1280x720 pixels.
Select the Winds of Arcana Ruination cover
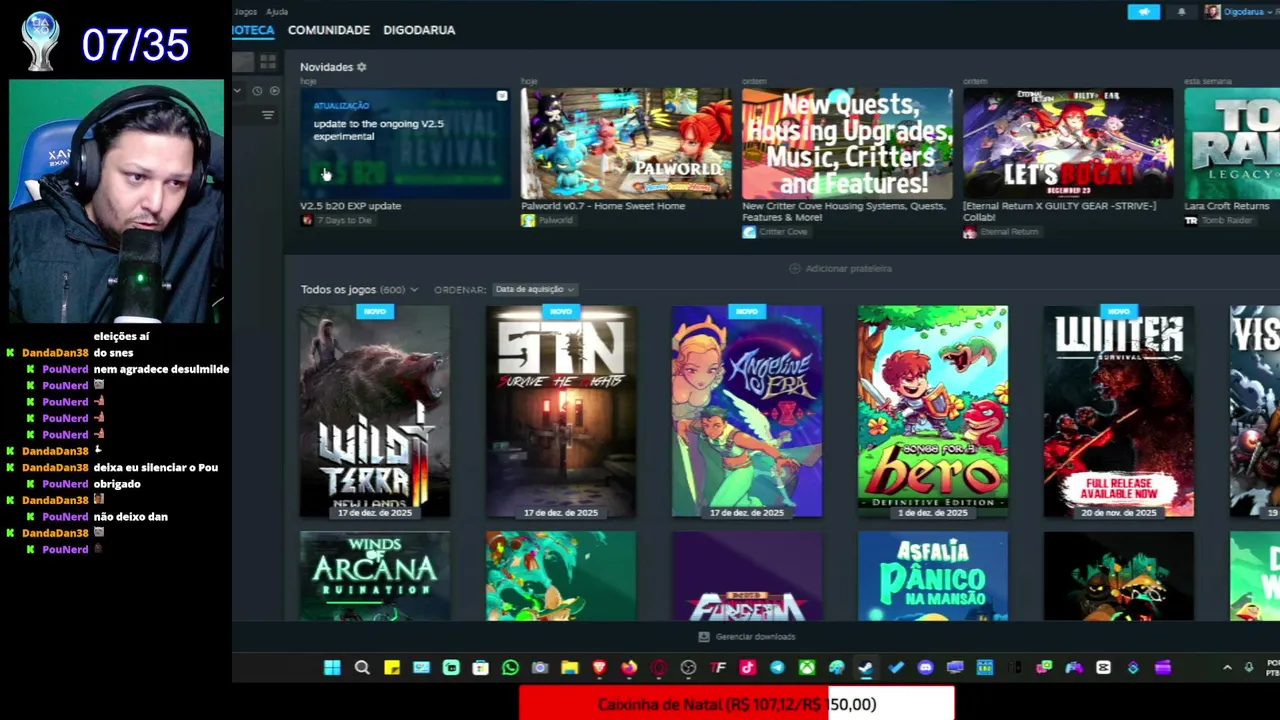coord(375,576)
